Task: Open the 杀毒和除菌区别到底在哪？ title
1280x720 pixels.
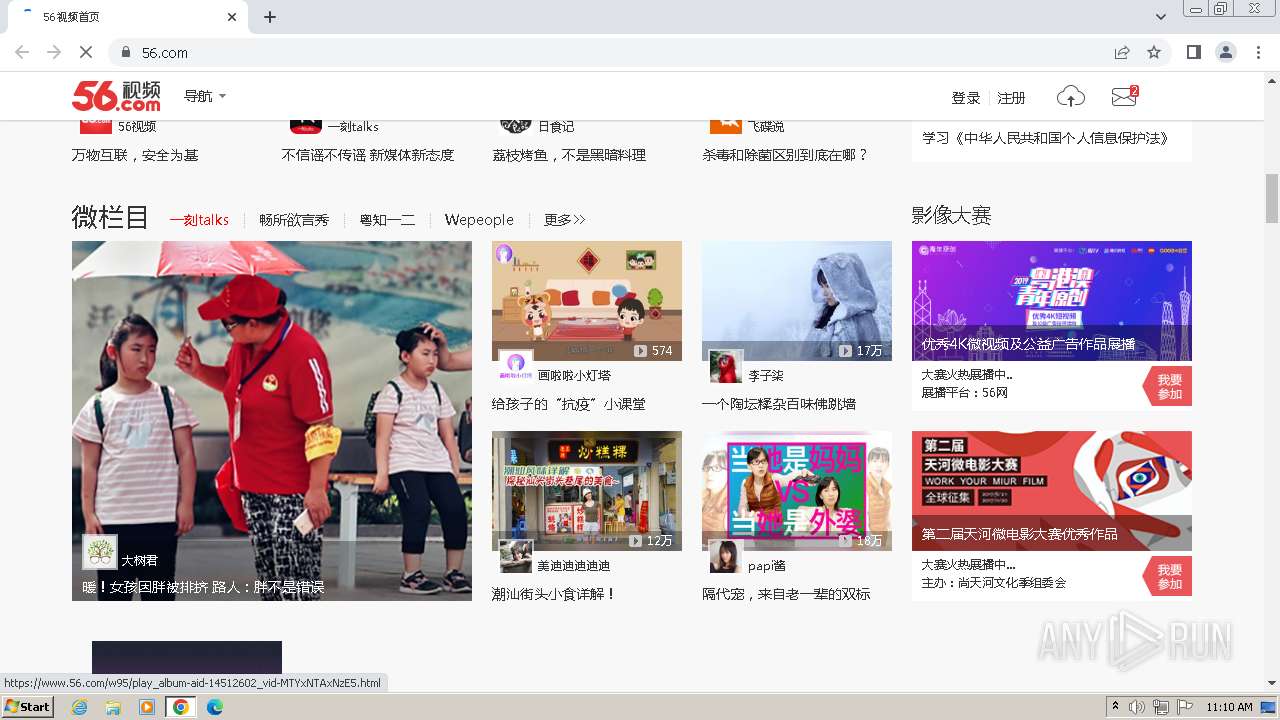Action: (786, 155)
